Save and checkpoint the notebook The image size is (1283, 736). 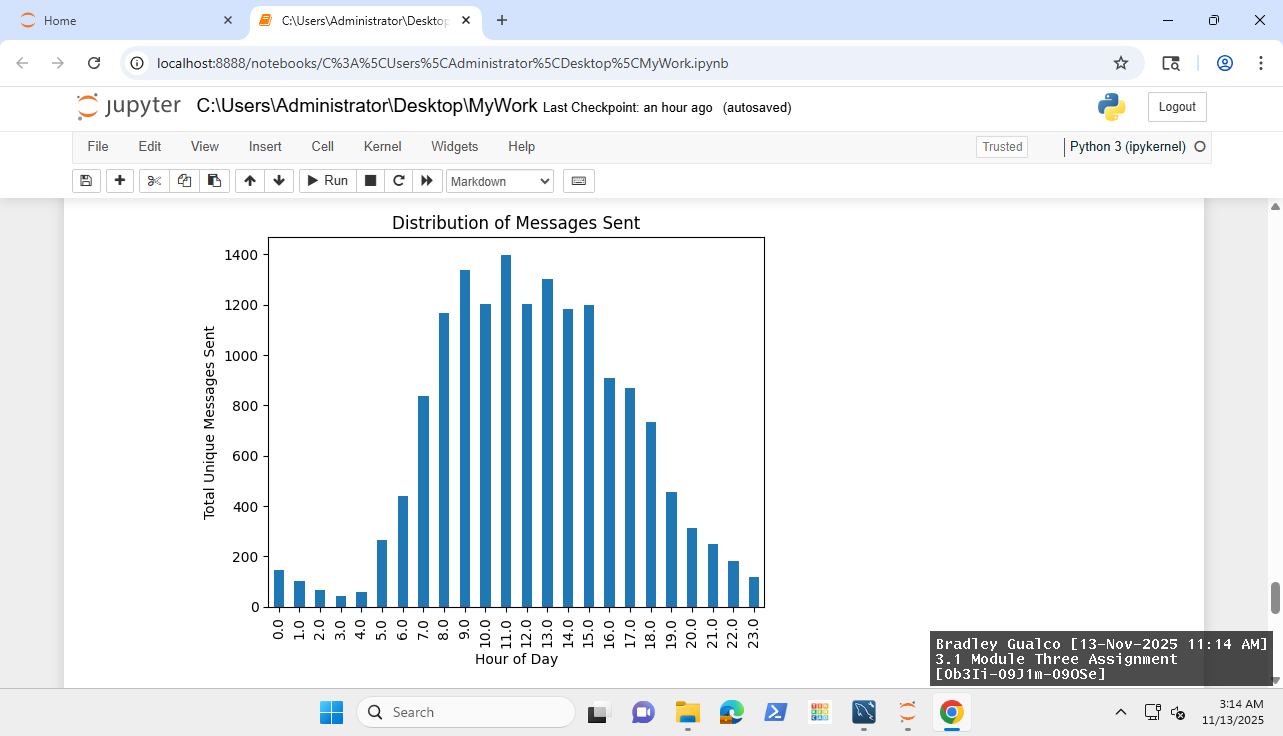86,181
